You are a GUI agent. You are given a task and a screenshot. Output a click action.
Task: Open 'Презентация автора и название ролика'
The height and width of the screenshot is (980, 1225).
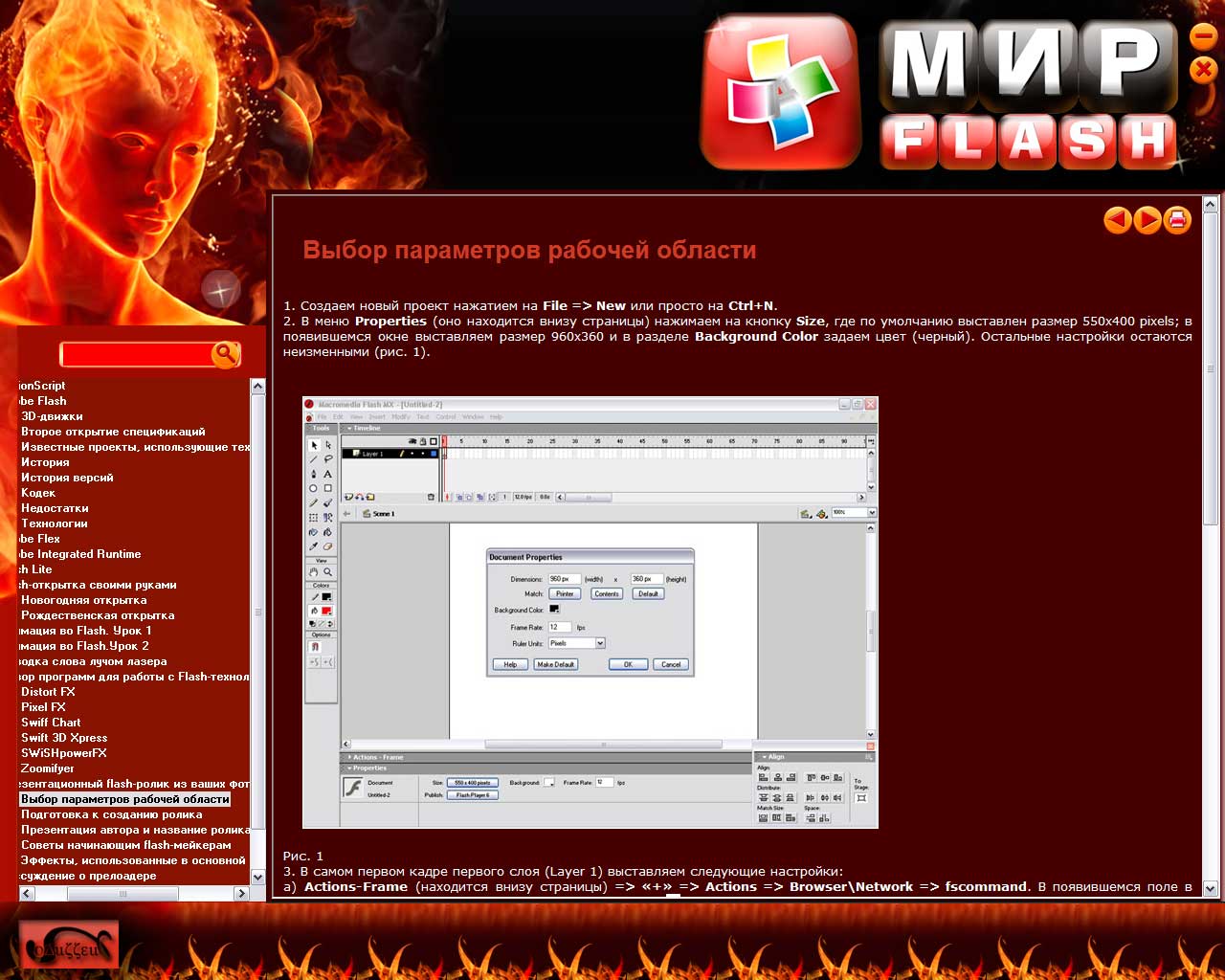[x=135, y=830]
